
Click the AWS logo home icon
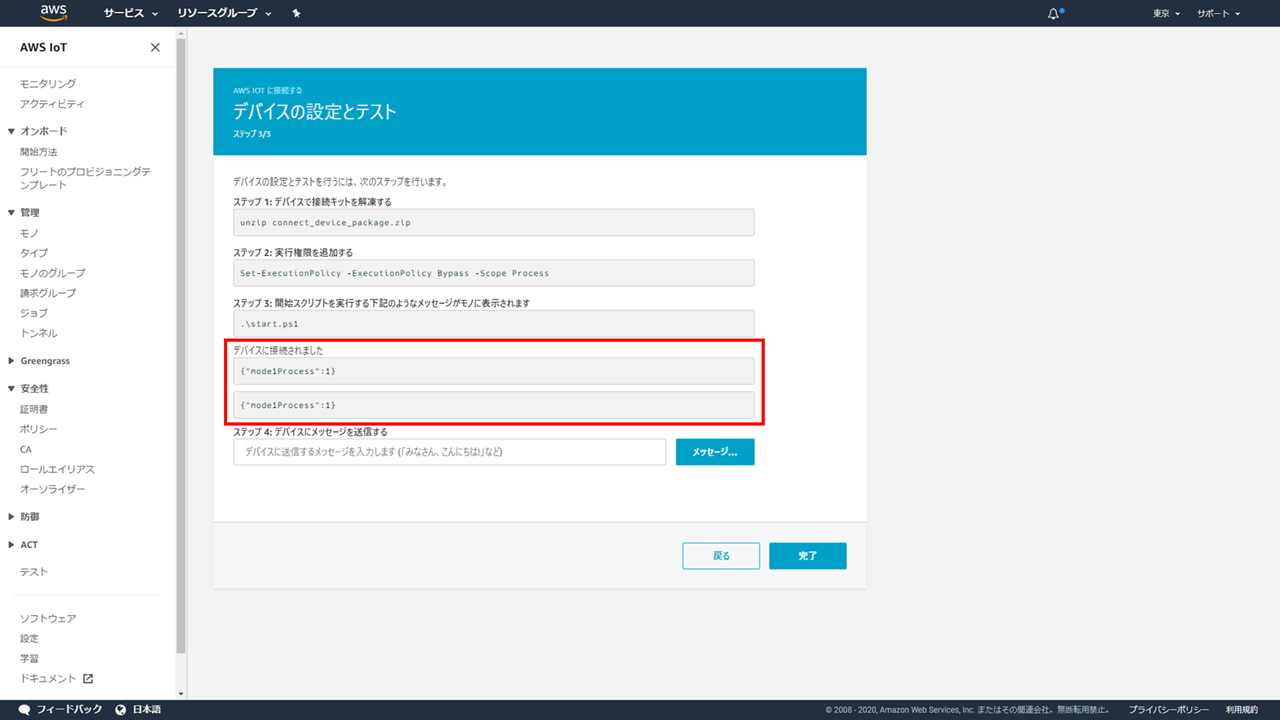click(x=54, y=13)
